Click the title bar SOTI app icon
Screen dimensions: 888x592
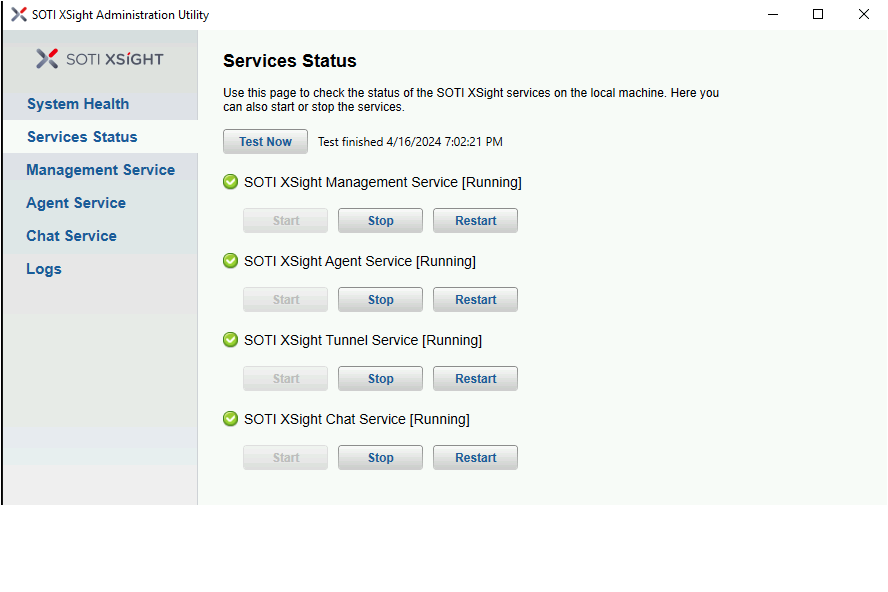pos(18,15)
